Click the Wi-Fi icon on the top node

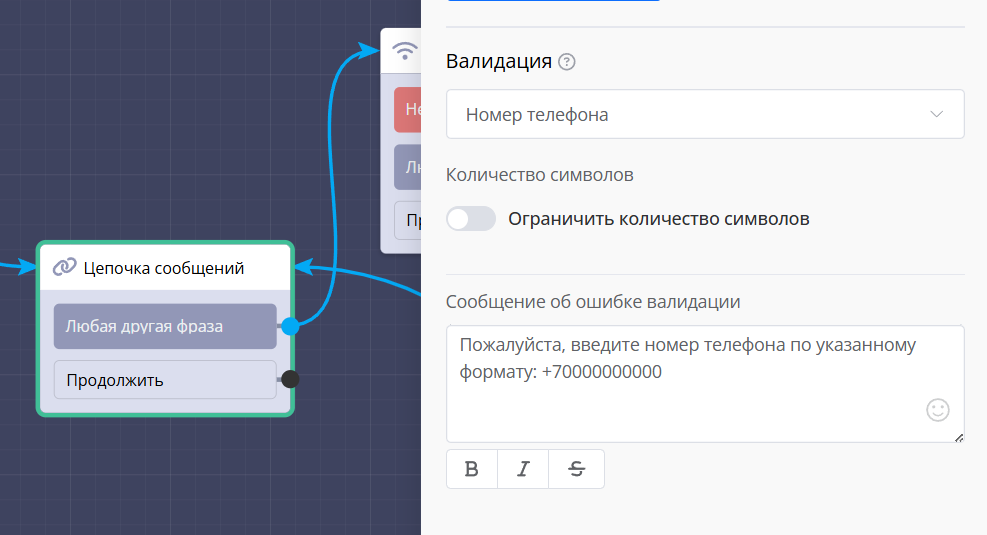click(404, 50)
